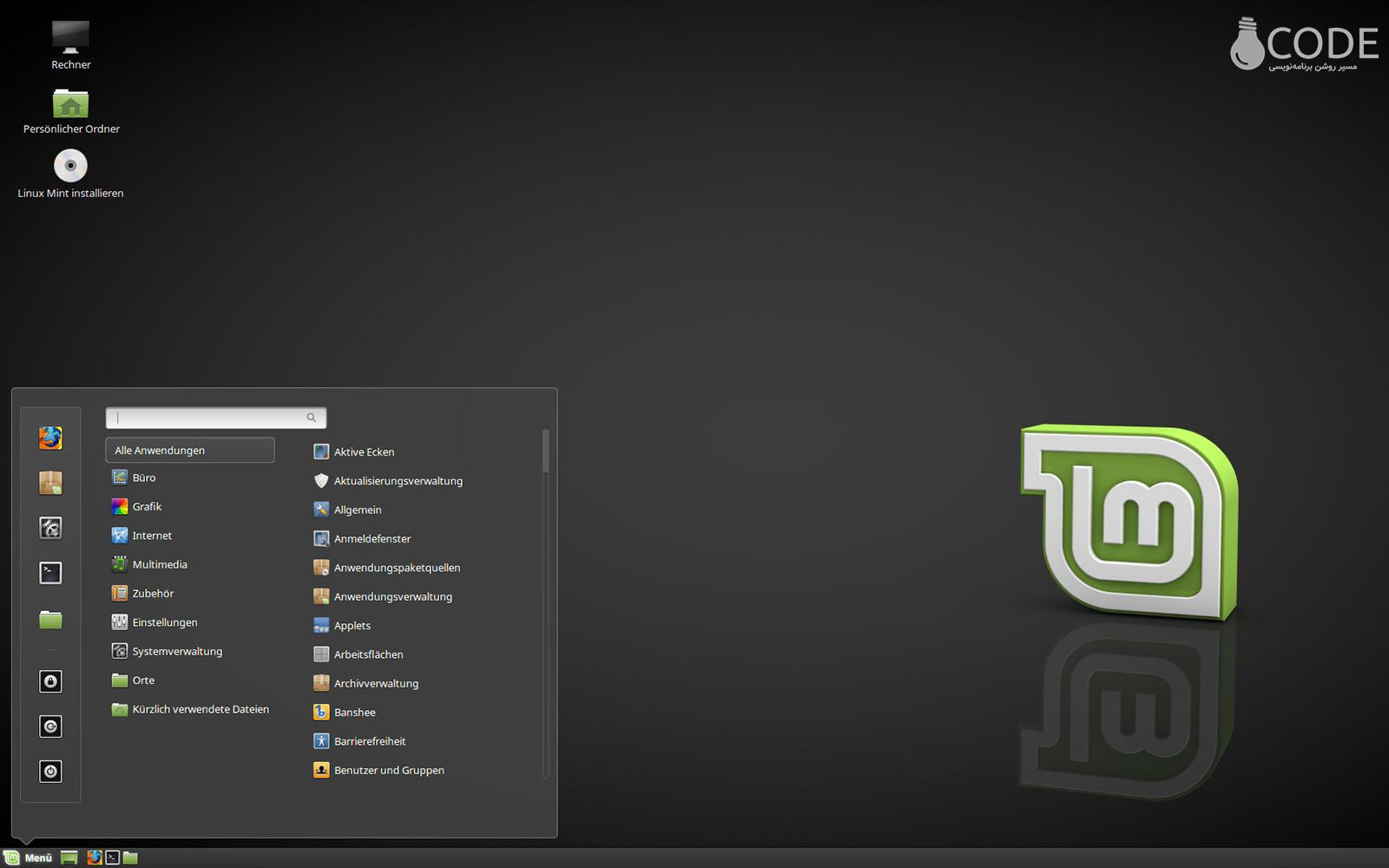Open the Rechner desktop icon

(70, 45)
